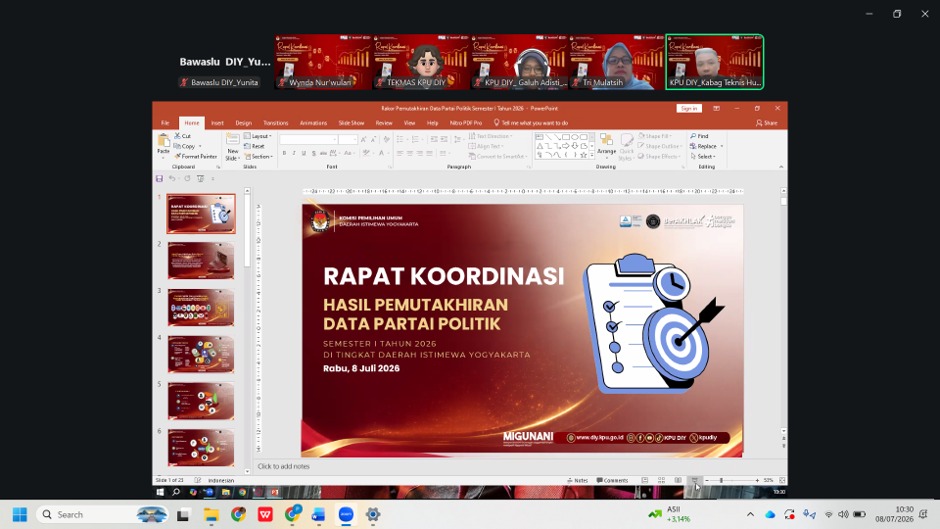Screen dimensions: 940x529
Task: Switch to Reading view in status bar
Action: (x=678, y=480)
